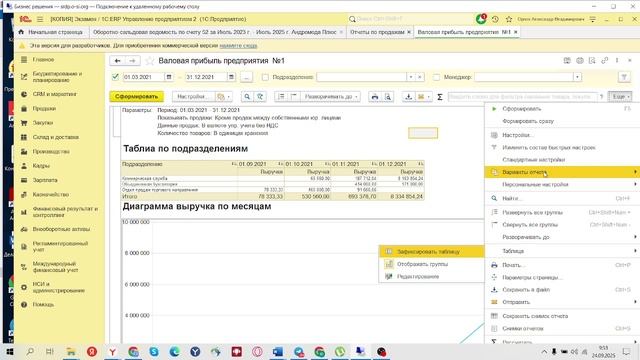Click the filter funnel icon at right of filters

(x=624, y=77)
